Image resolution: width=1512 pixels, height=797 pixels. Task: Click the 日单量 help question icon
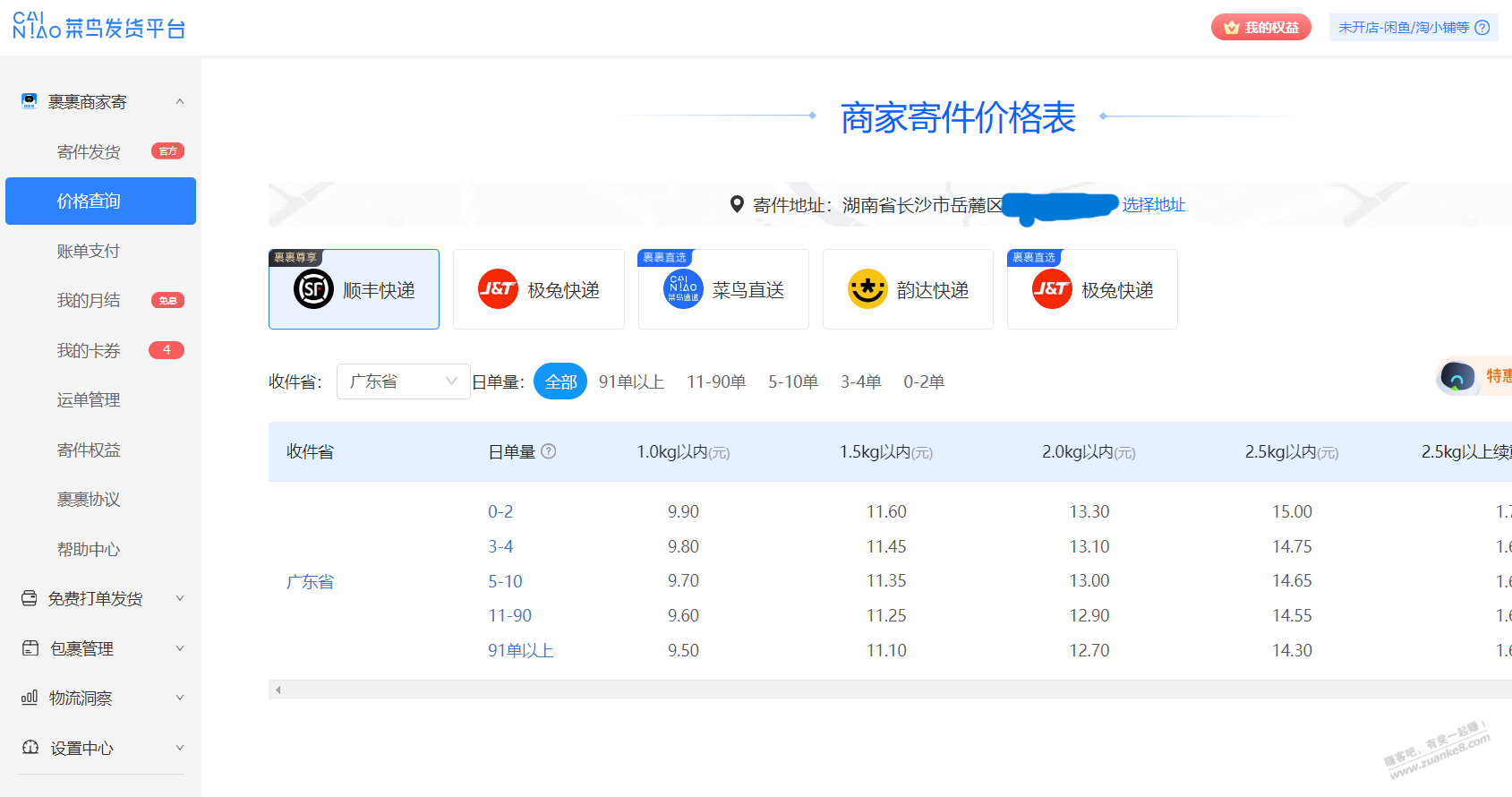click(x=549, y=451)
